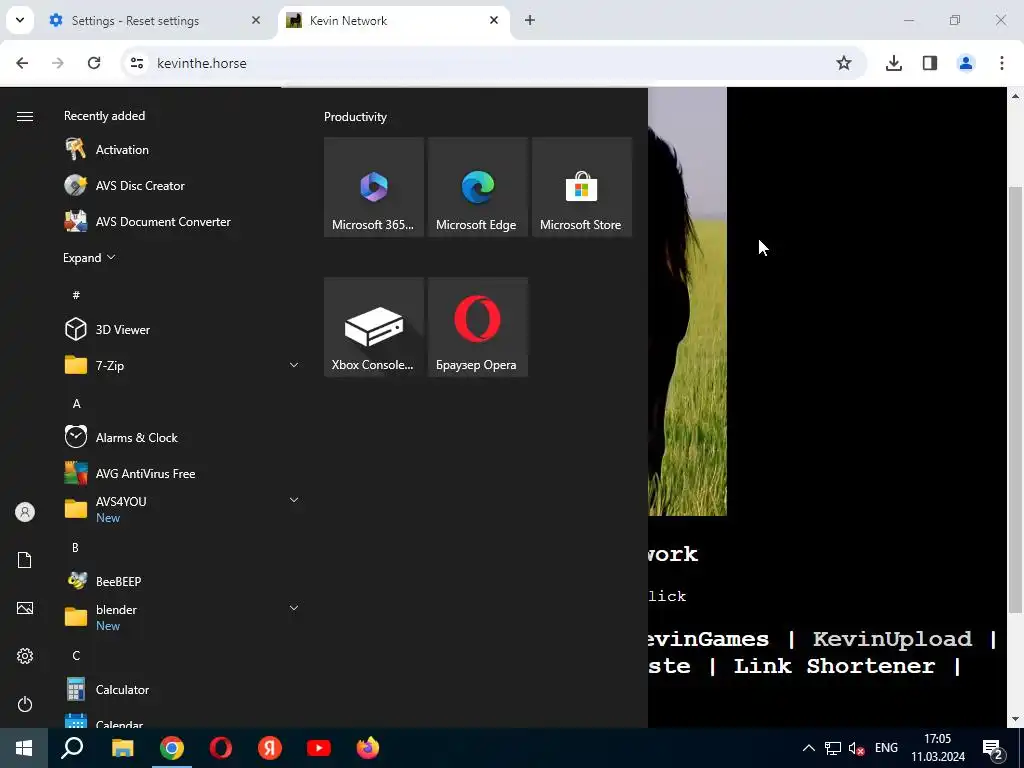Jump to letter B app group
The width and height of the screenshot is (1024, 768).
(75, 547)
